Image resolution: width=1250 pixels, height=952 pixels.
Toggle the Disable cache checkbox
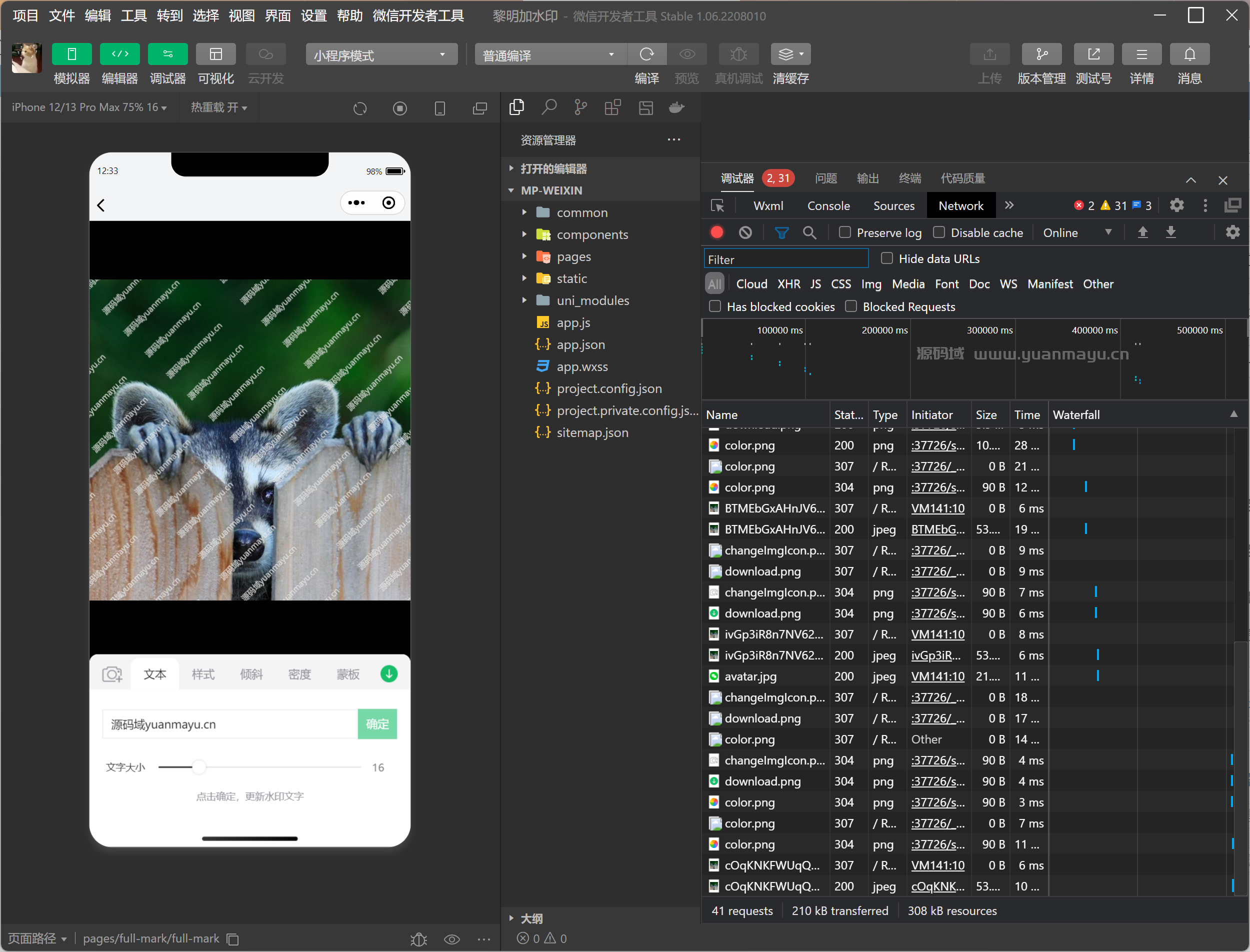[939, 232]
